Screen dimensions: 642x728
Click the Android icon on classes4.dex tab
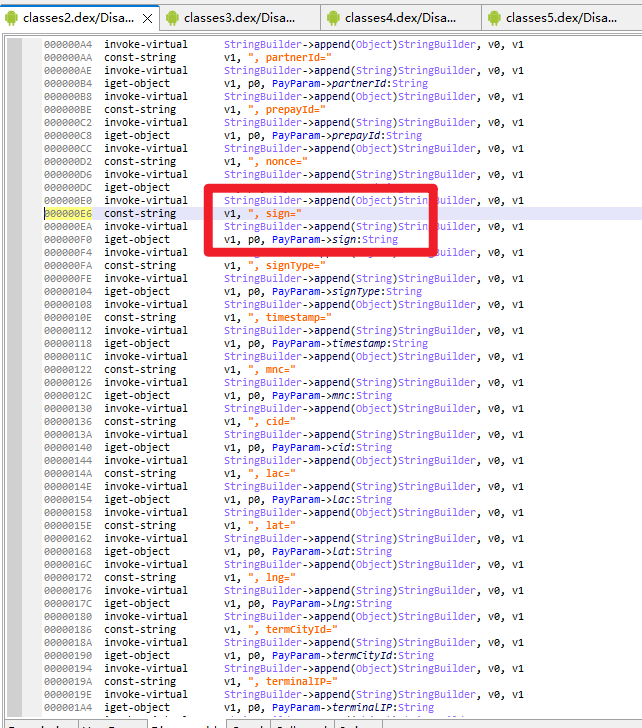(334, 18)
